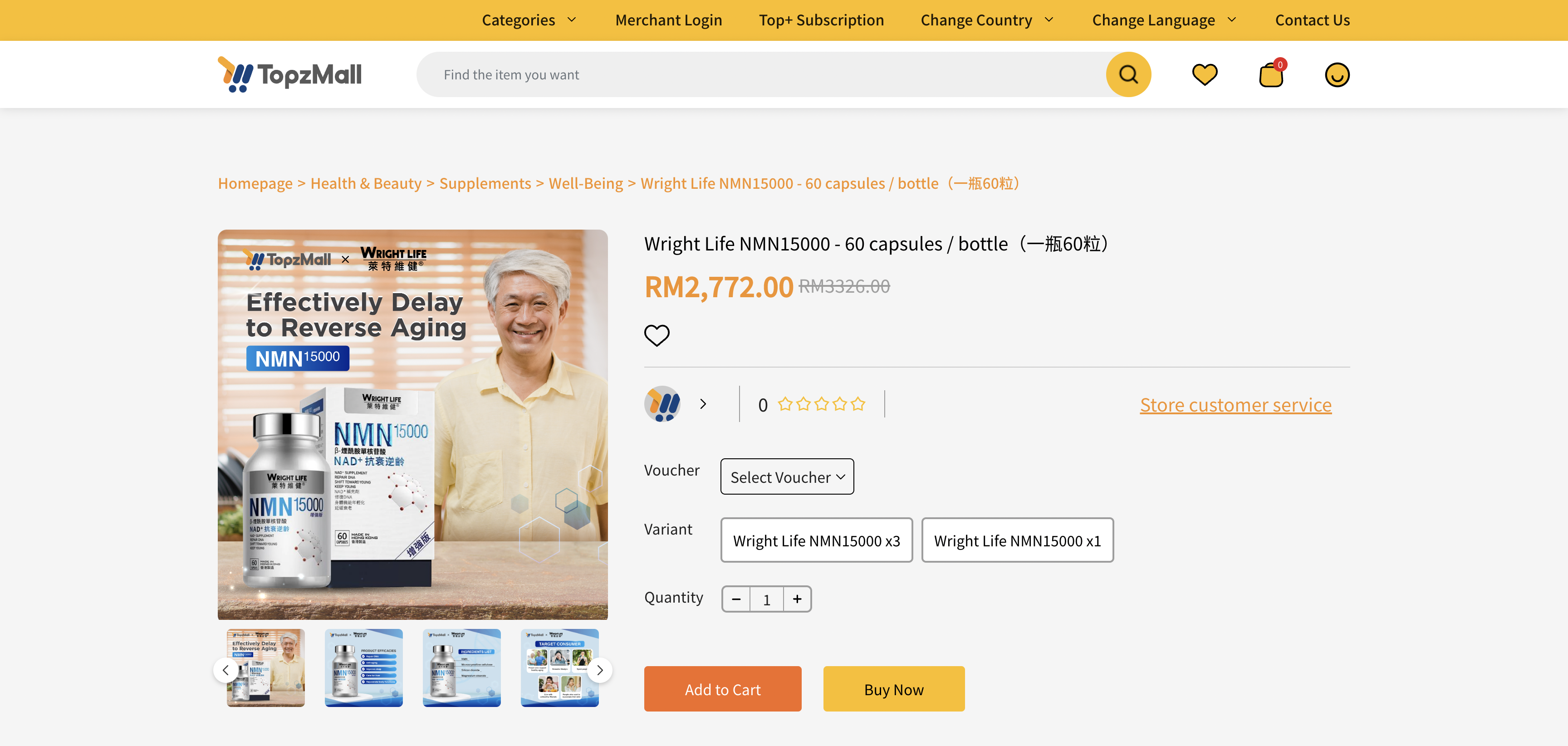Select variant Wright Life NMN15000 x3
The image size is (1568, 746).
point(816,540)
